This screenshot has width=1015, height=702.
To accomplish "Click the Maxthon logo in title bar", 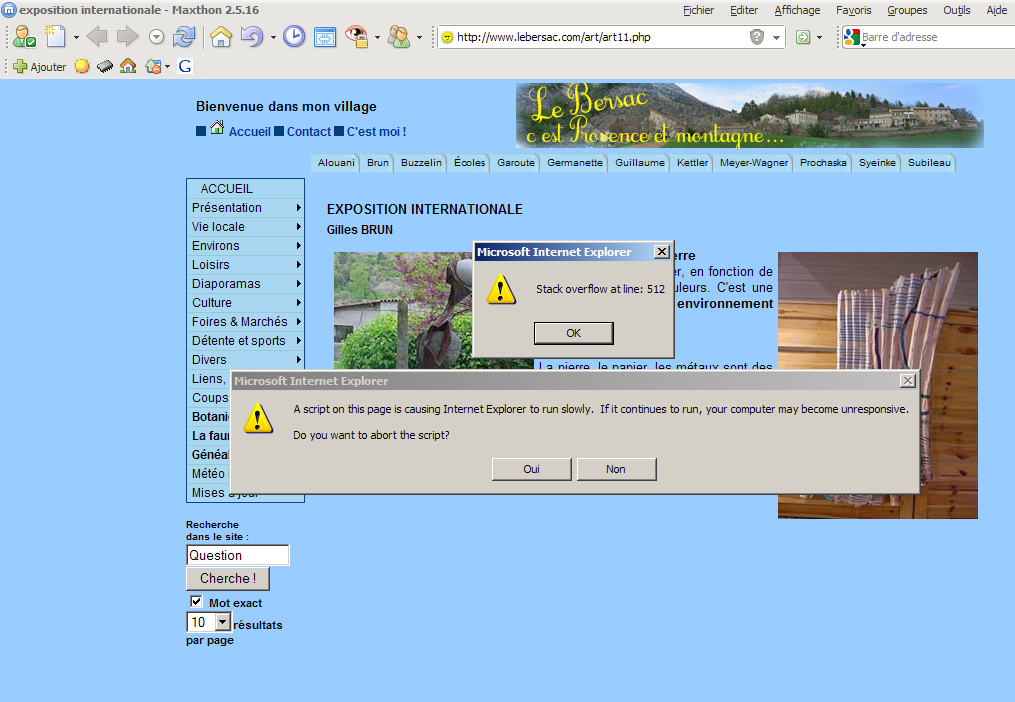I will pyautogui.click(x=9, y=10).
